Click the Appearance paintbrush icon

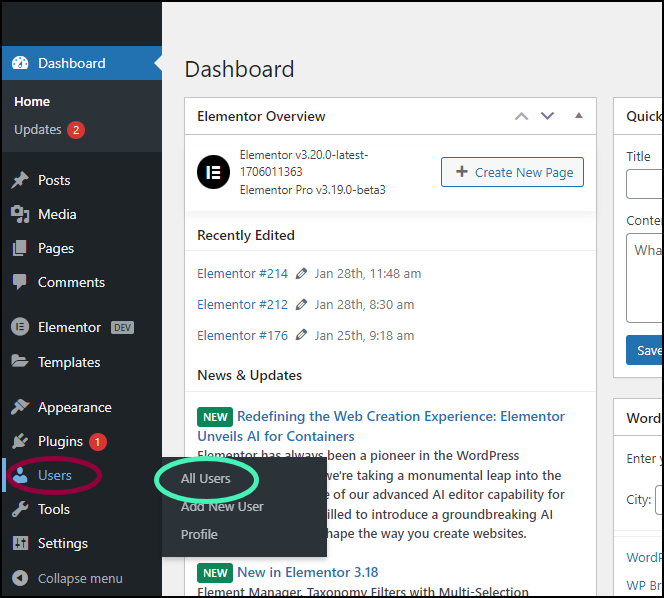(20, 407)
